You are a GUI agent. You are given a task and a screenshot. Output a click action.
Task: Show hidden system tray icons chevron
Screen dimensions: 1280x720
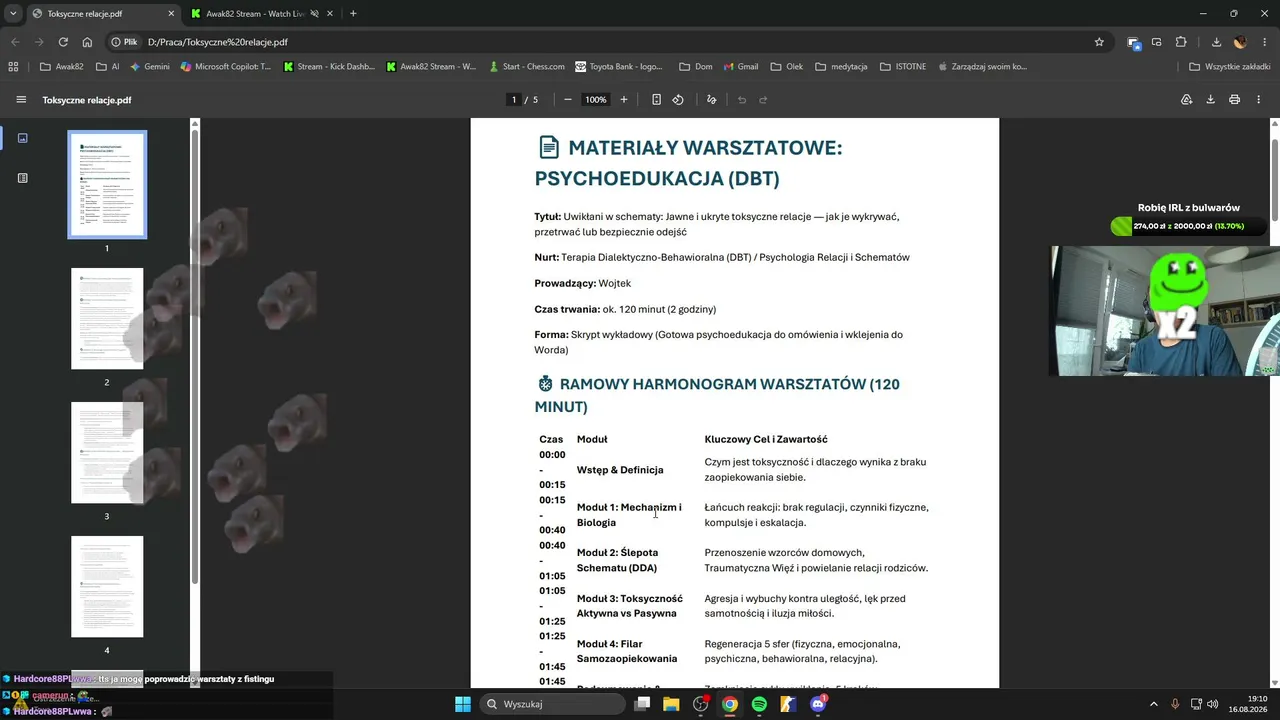click(1153, 704)
